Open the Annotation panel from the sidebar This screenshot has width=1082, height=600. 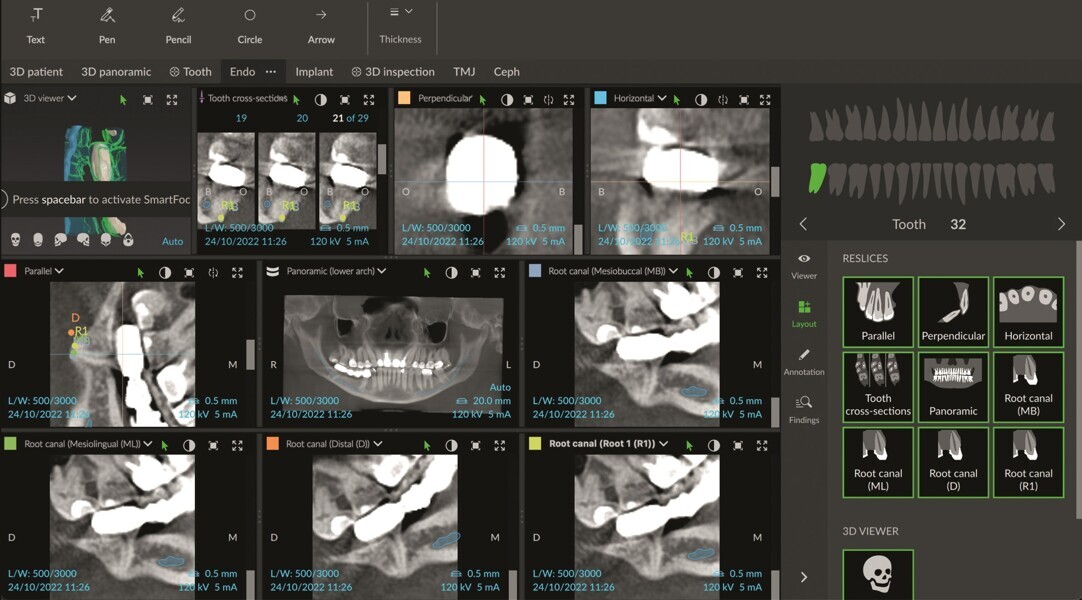click(x=804, y=362)
